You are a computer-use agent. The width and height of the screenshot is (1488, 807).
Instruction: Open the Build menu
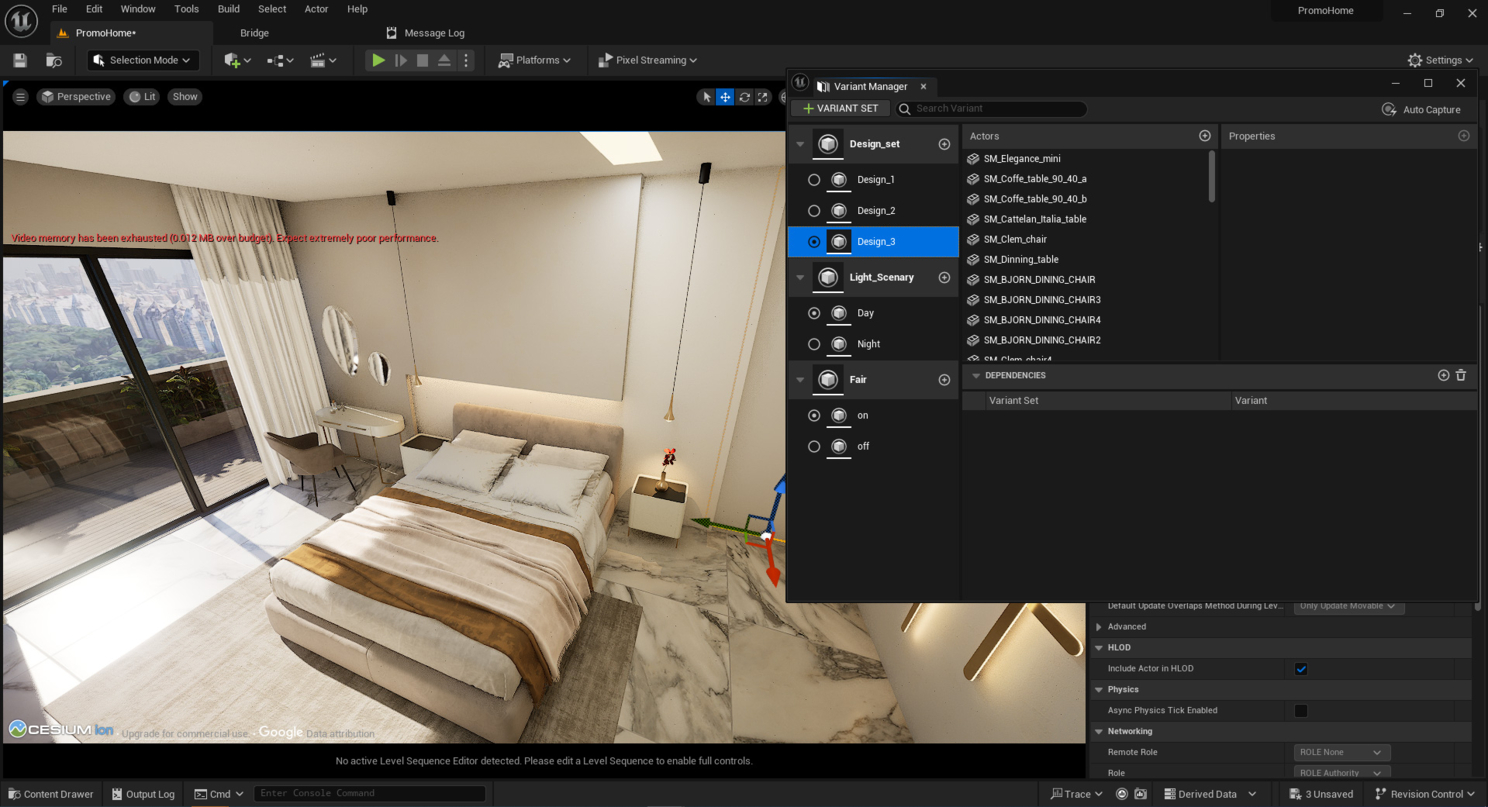click(x=228, y=9)
